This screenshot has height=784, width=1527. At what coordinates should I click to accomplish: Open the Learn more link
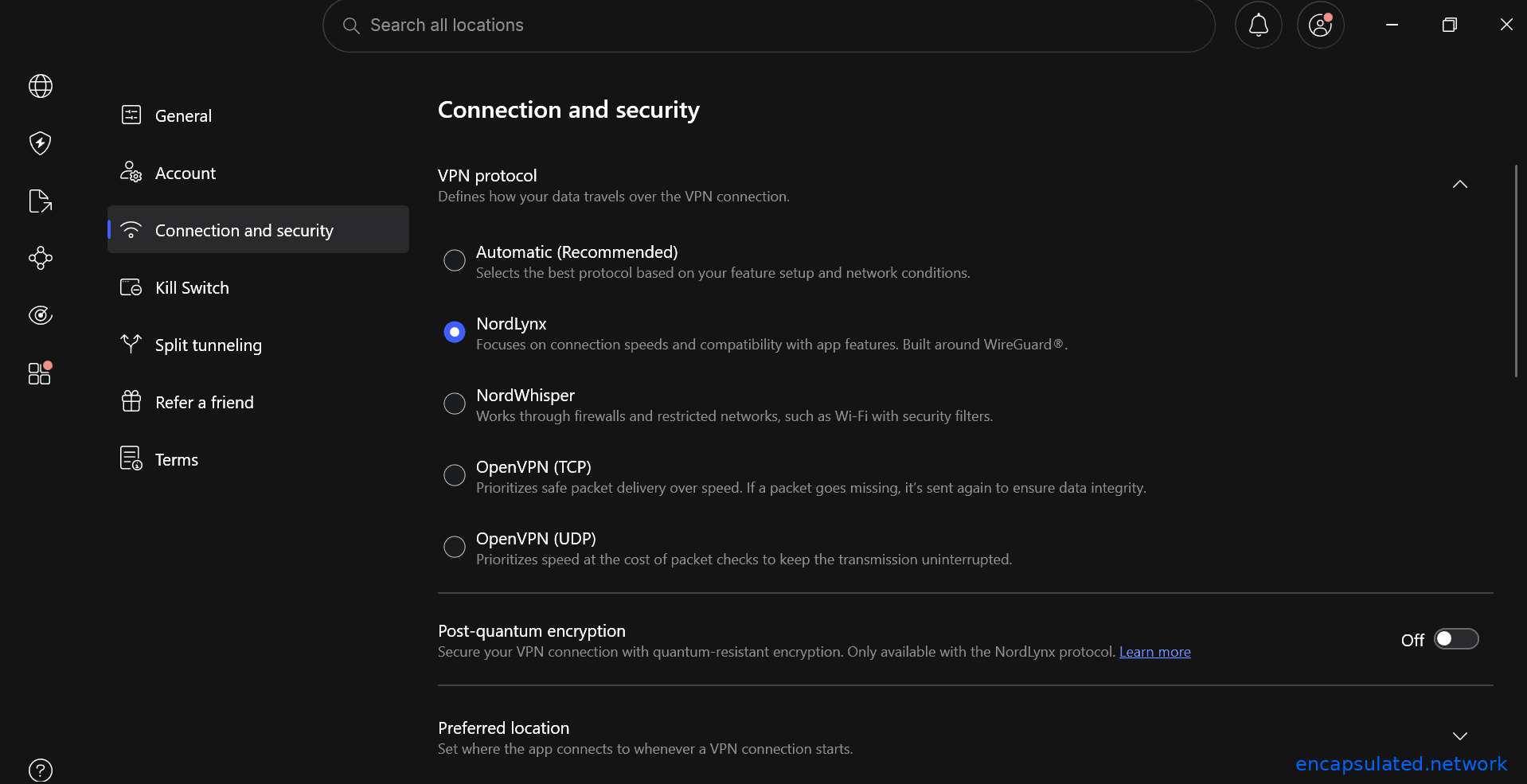1154,652
